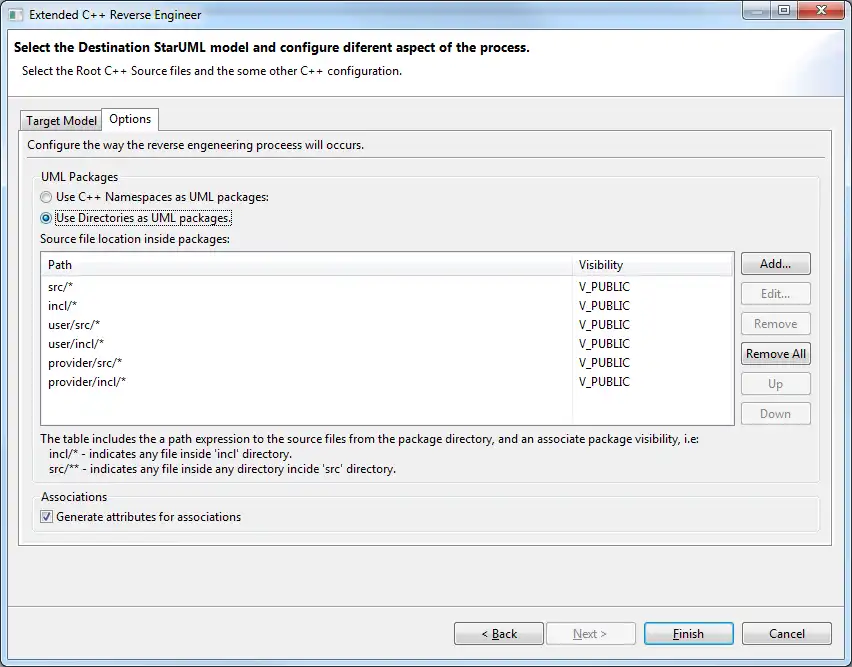Click V_PUBLIC visibility in the incl/* row
852x667 pixels.
[604, 306]
